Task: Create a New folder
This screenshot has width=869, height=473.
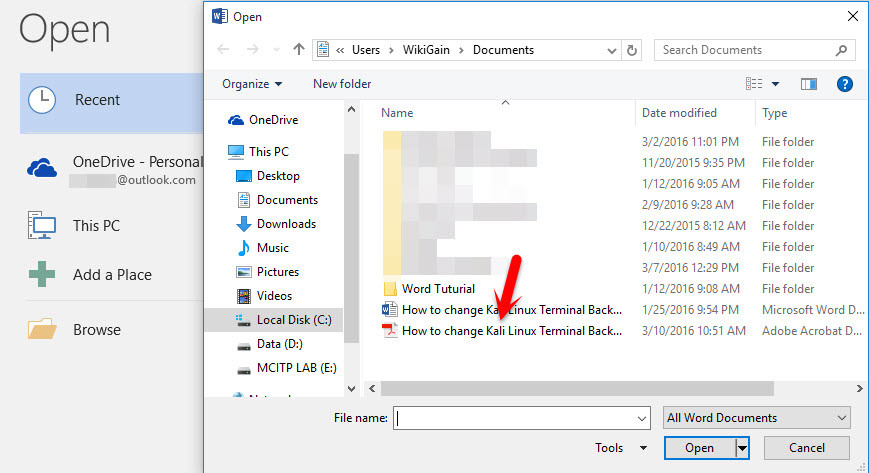Action: [x=342, y=84]
